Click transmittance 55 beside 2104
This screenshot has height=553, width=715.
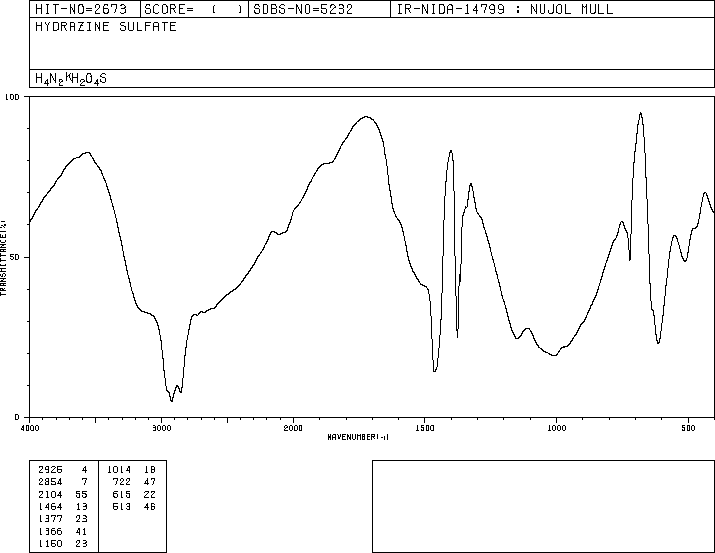click(x=81, y=494)
